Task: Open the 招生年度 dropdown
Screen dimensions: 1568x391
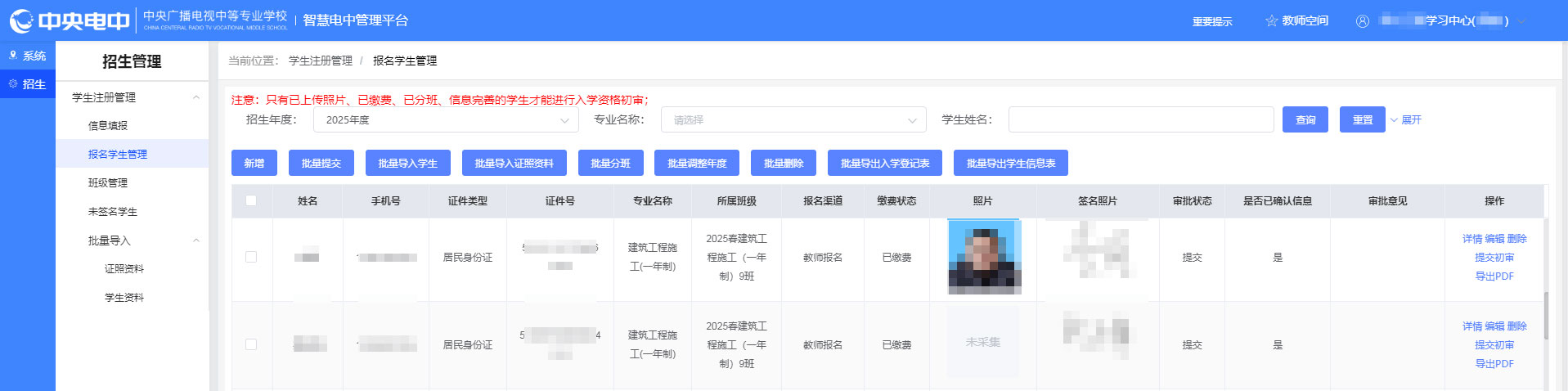Action: pyautogui.click(x=446, y=120)
